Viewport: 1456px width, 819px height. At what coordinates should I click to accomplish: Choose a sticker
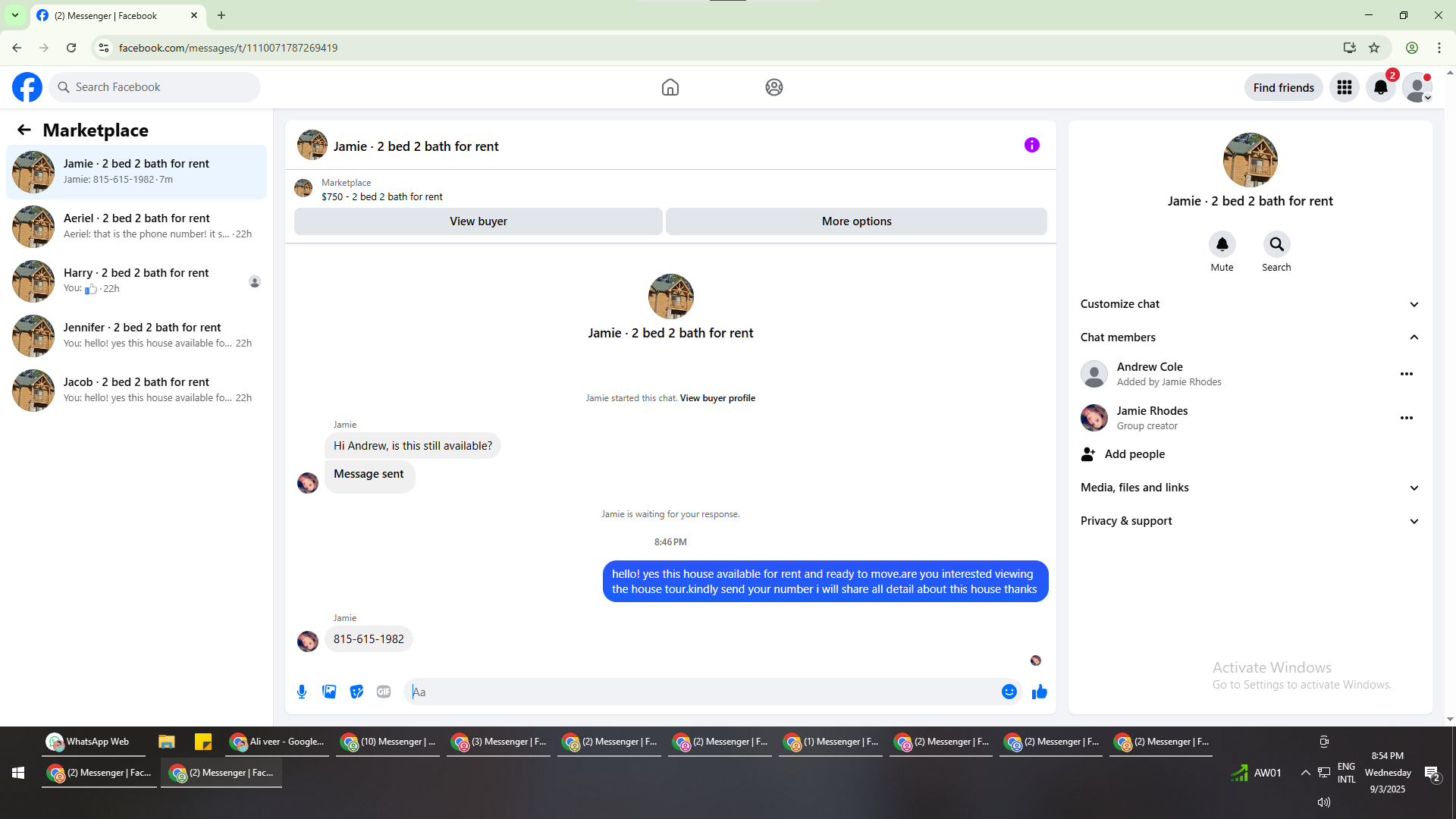pos(356,692)
